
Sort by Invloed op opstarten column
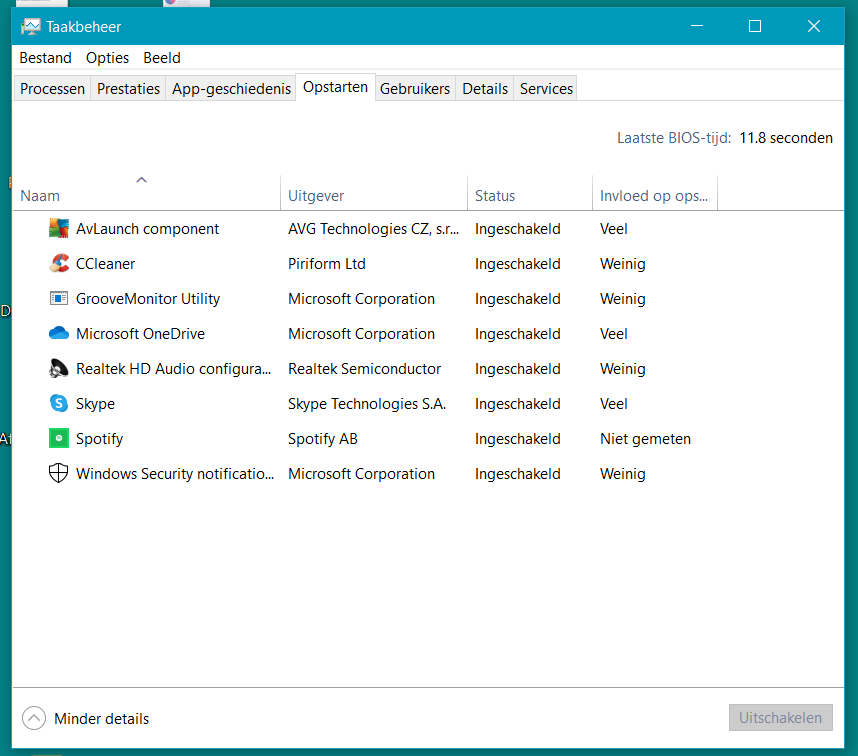(x=653, y=196)
